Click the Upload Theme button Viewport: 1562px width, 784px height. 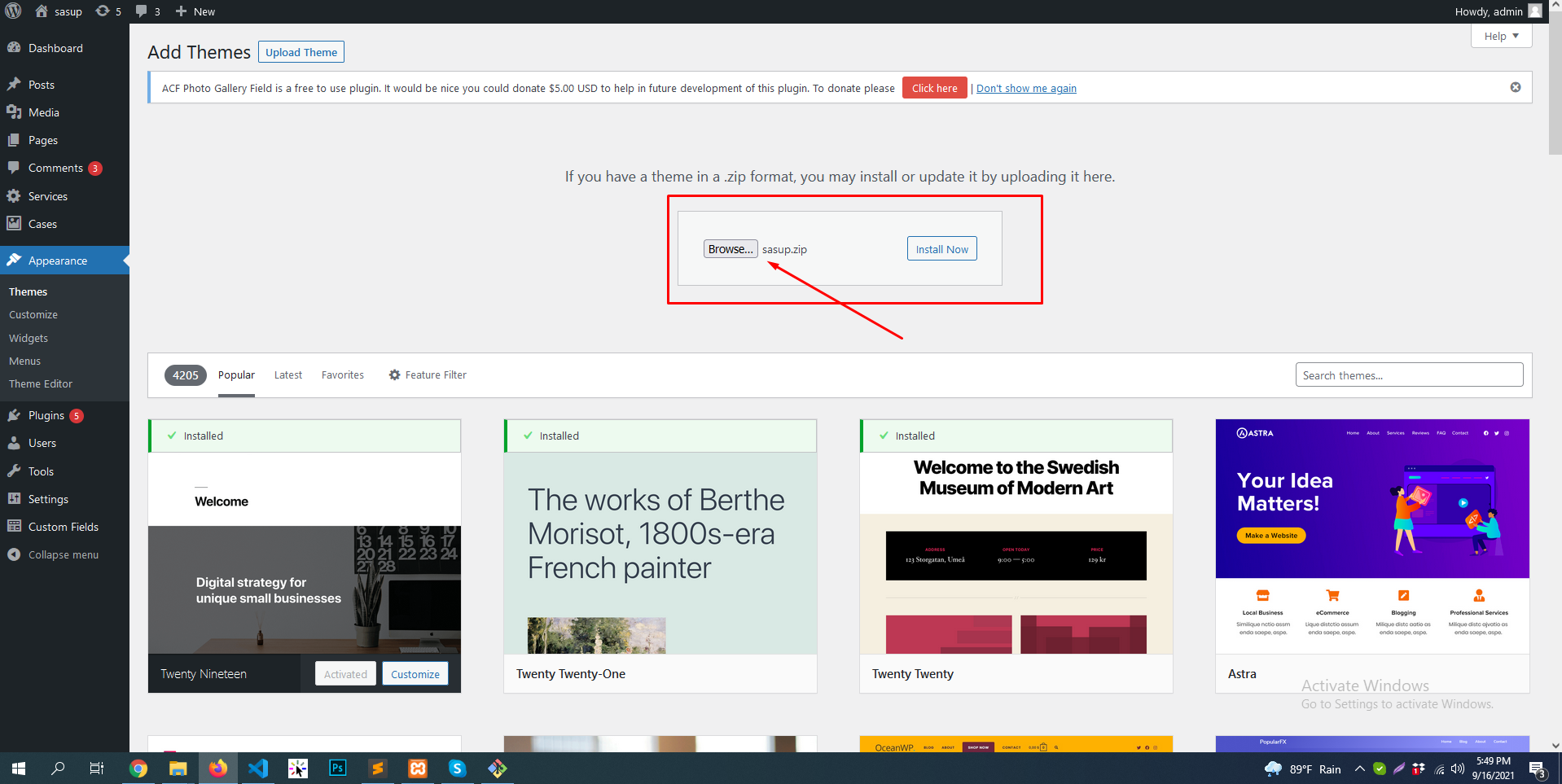(301, 52)
